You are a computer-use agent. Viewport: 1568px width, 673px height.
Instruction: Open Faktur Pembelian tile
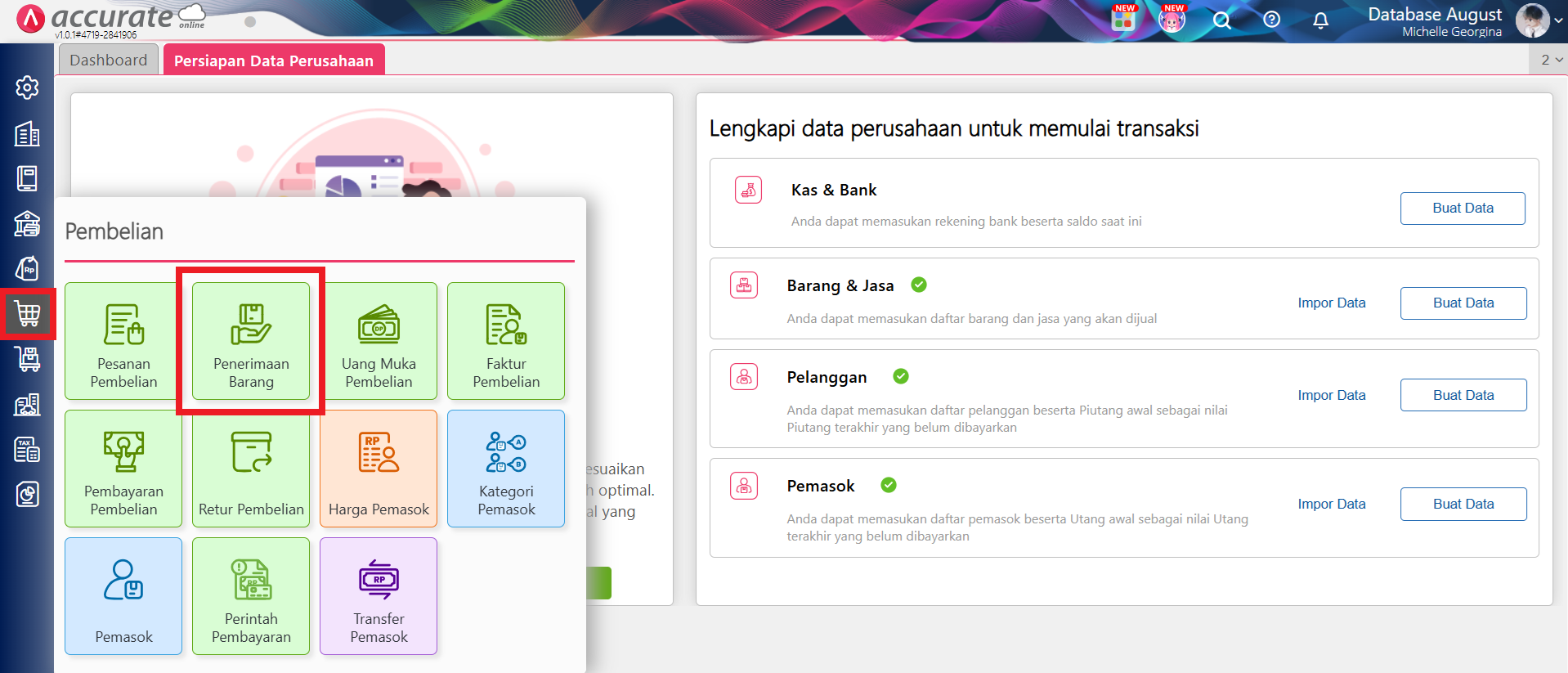pos(506,341)
